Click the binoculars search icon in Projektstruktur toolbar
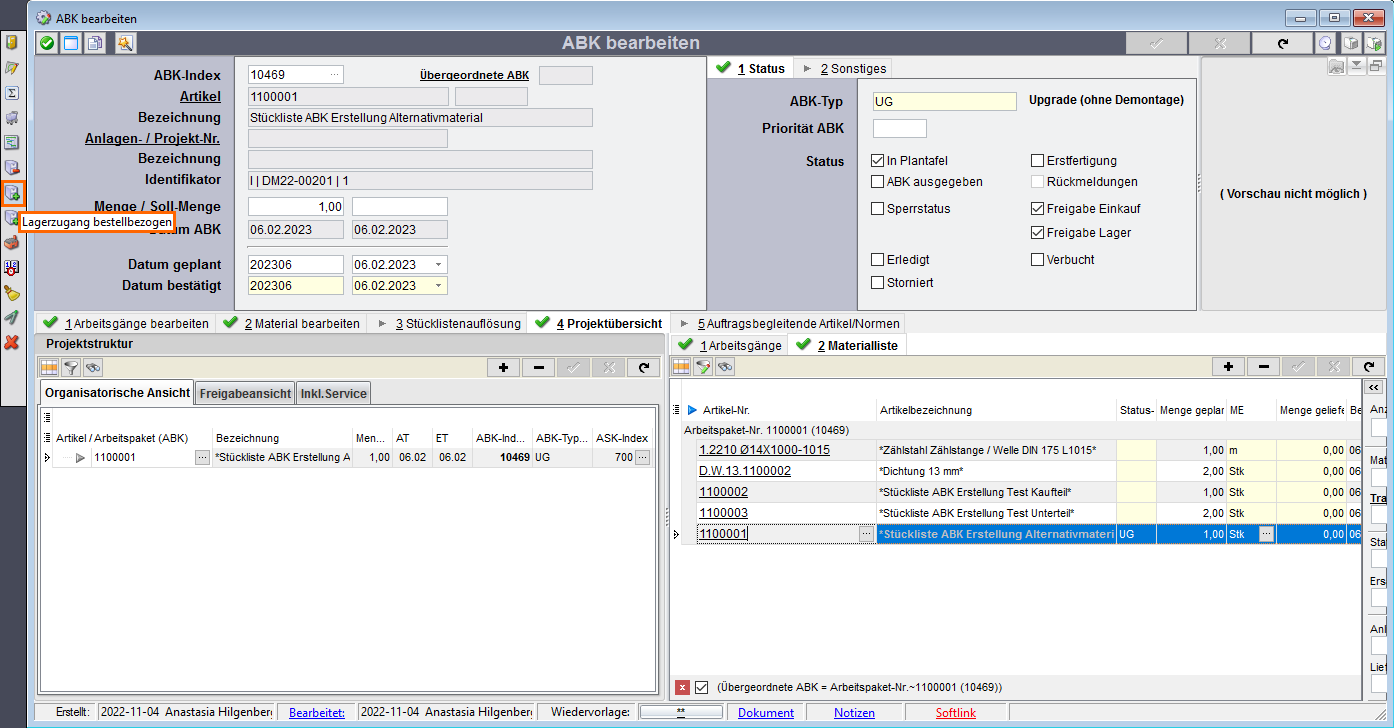 coord(92,367)
